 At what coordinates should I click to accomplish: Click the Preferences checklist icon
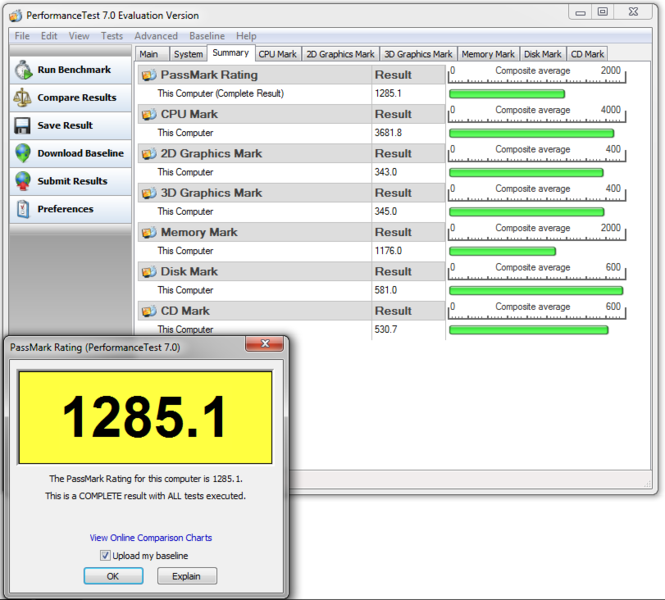(x=23, y=209)
